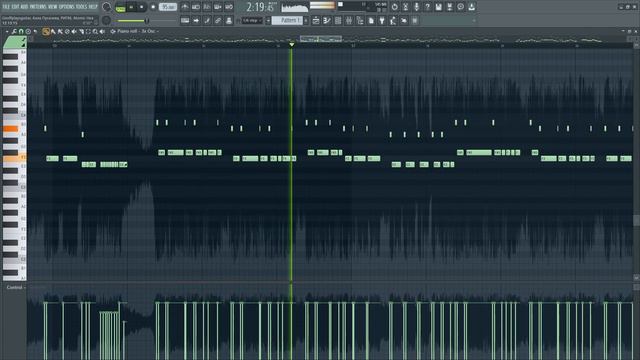Click the main pitch knob
640x360 pixels.
coord(106,20)
